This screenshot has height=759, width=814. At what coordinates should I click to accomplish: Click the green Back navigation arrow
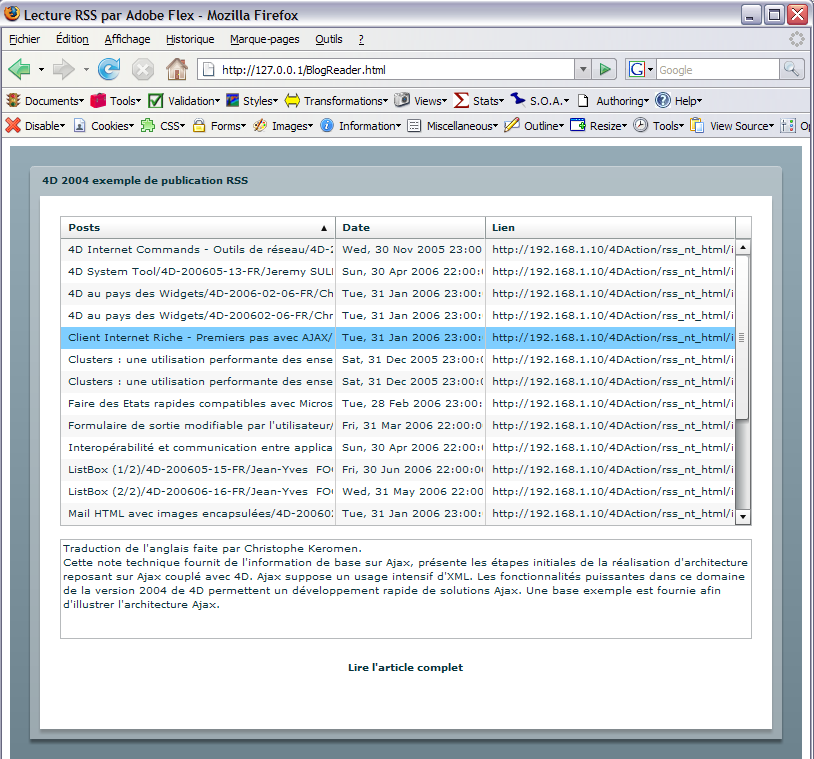tap(19, 69)
